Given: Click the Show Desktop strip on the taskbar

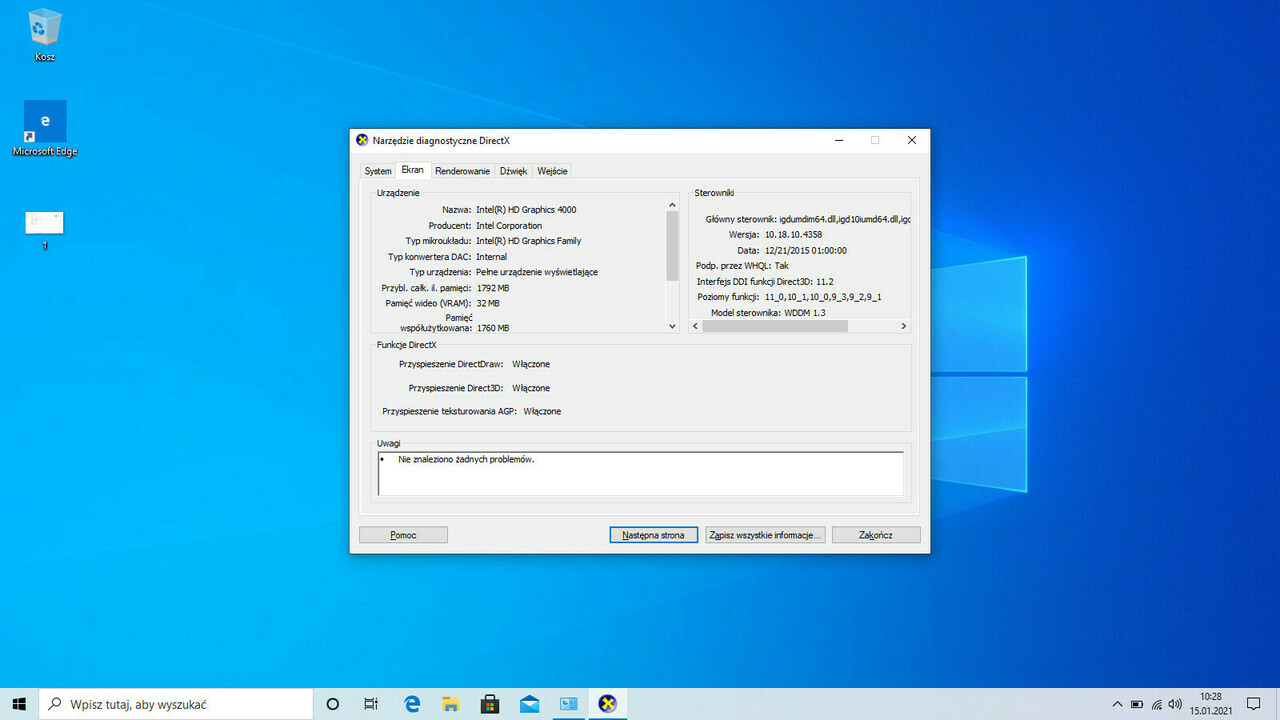Looking at the screenshot, I should click(x=1277, y=704).
